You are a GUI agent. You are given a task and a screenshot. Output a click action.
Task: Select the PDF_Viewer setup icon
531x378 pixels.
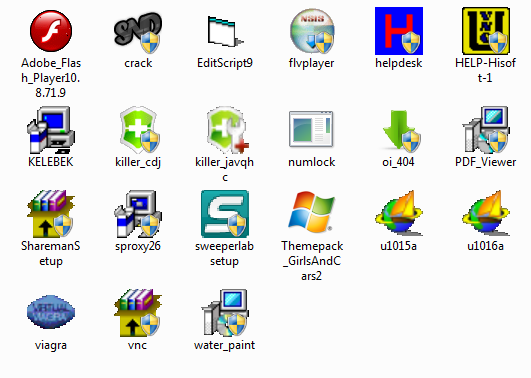pyautogui.click(x=486, y=130)
